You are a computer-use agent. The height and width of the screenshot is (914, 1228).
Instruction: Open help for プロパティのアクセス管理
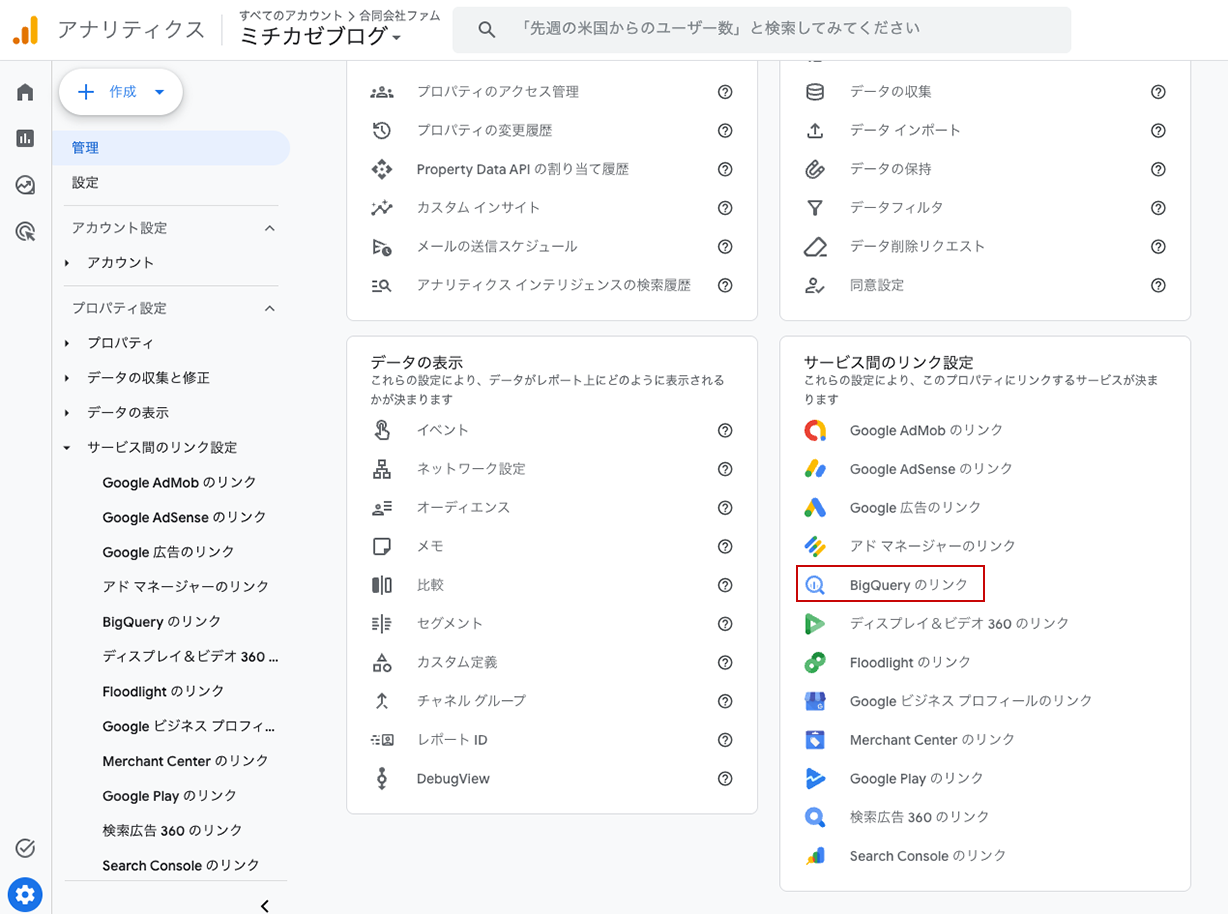click(725, 92)
